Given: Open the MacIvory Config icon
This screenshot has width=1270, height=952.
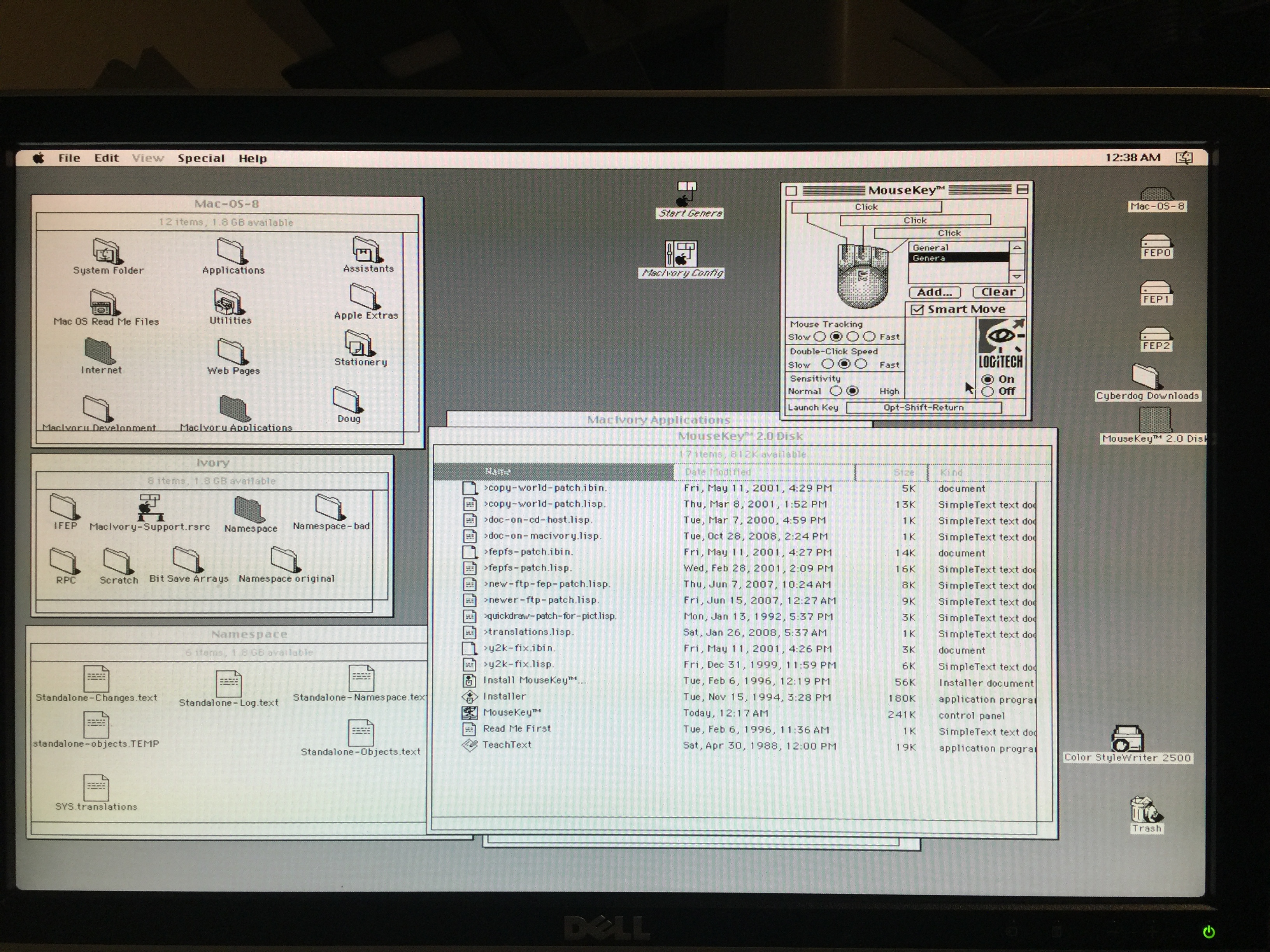Looking at the screenshot, I should pyautogui.click(x=681, y=253).
